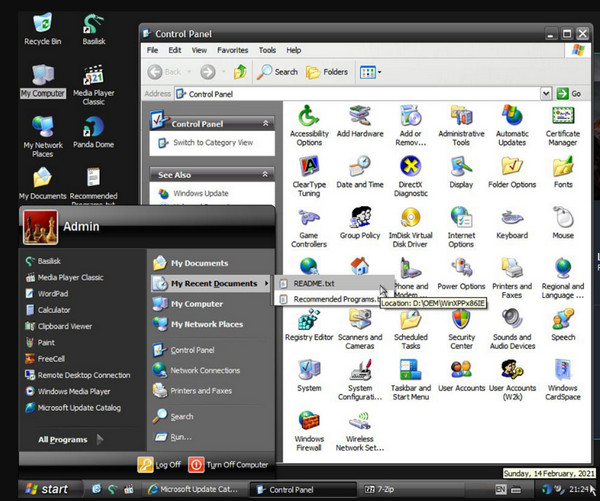This screenshot has width=600, height=501.
Task: Click Windows Update link in See Also
Action: (x=201, y=193)
